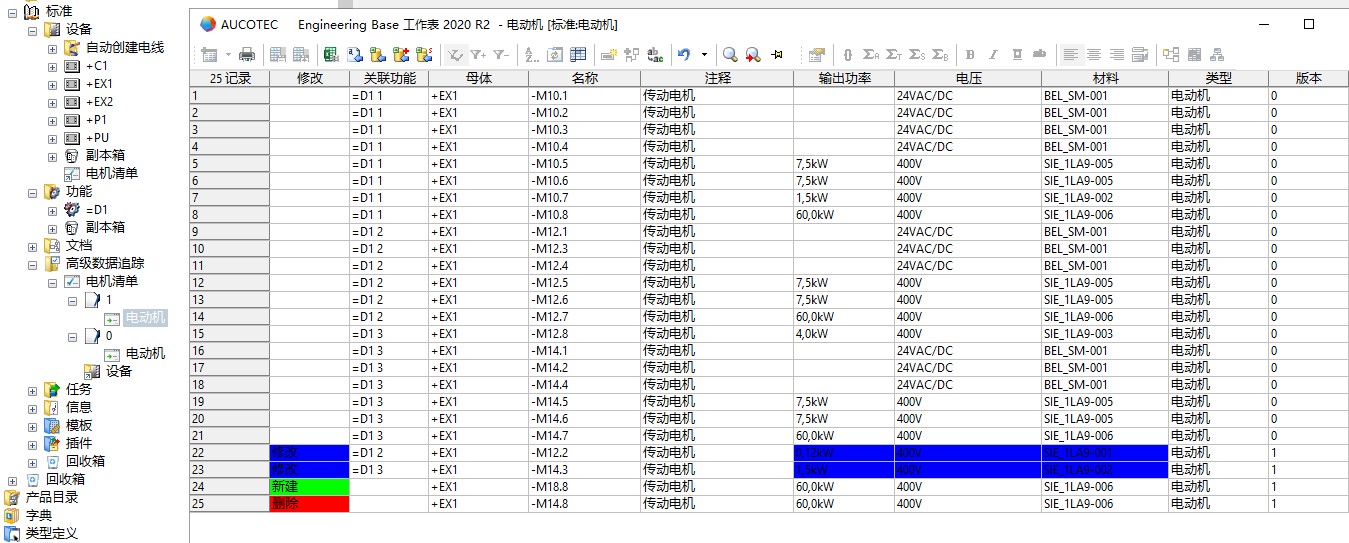
Task: Select the 字典 tree item
Action: click(x=39, y=515)
